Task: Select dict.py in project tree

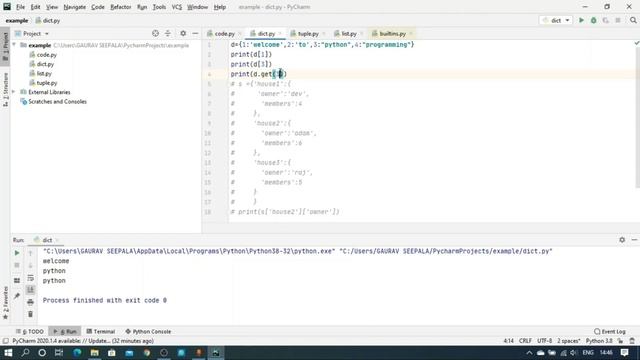Action: point(45,64)
